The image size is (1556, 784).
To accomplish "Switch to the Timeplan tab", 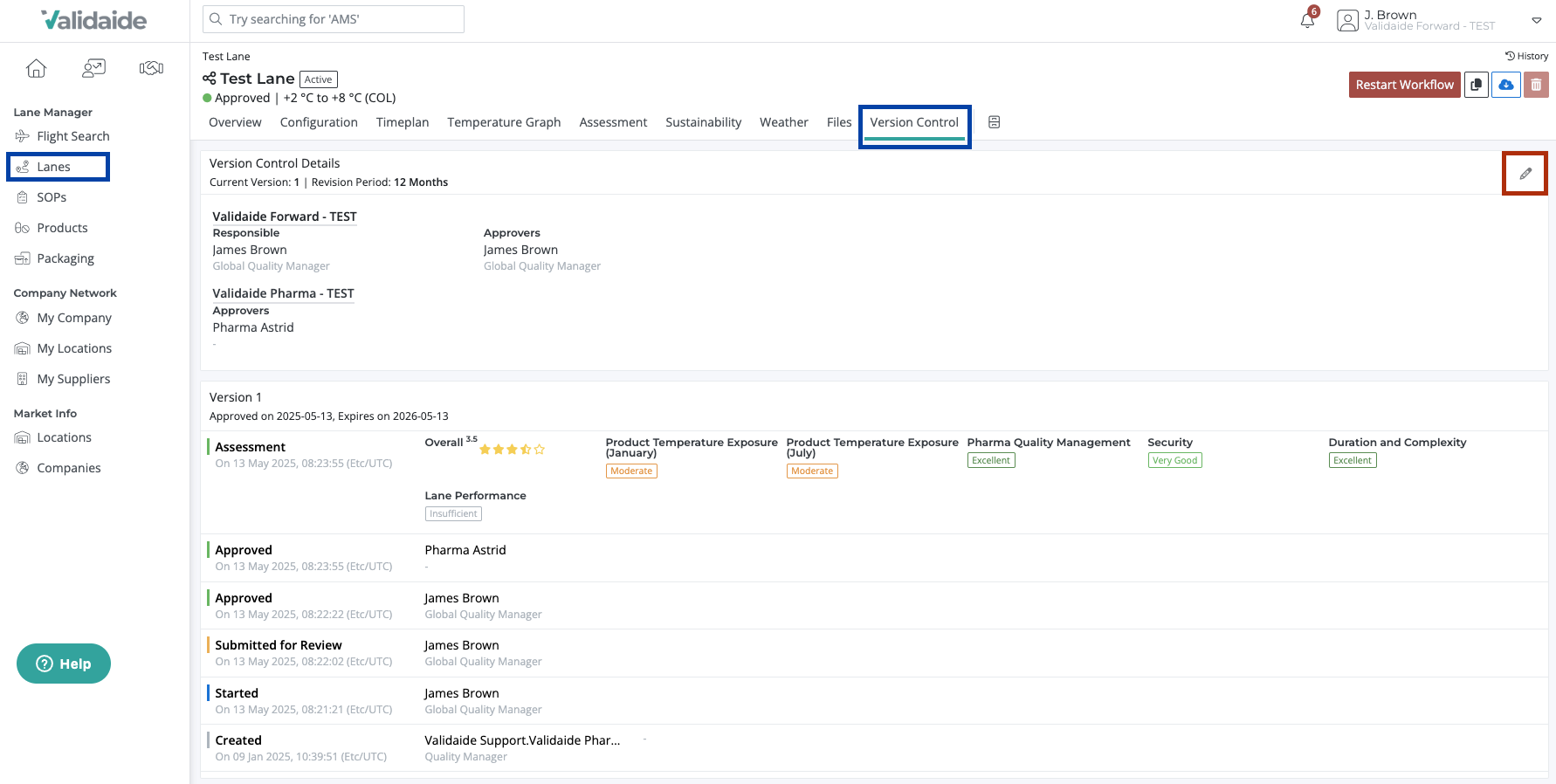I will pyautogui.click(x=403, y=122).
